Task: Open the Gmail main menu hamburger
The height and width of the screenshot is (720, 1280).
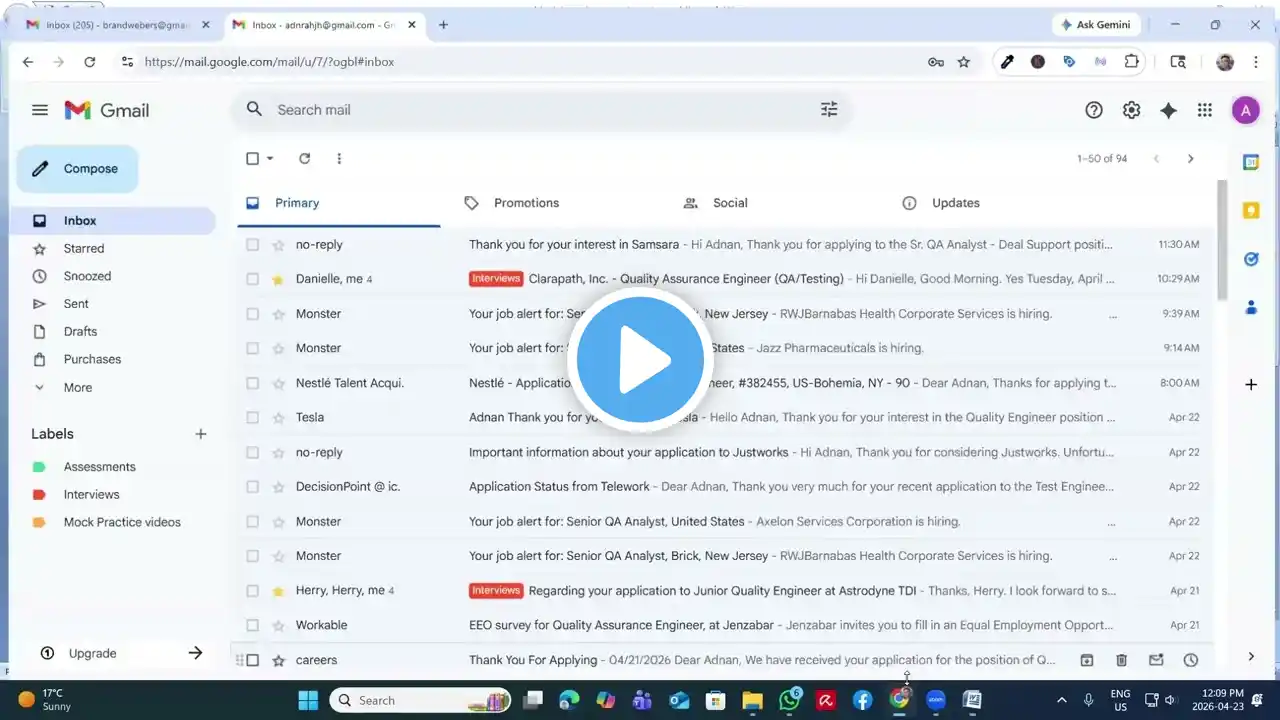Action: [x=40, y=110]
